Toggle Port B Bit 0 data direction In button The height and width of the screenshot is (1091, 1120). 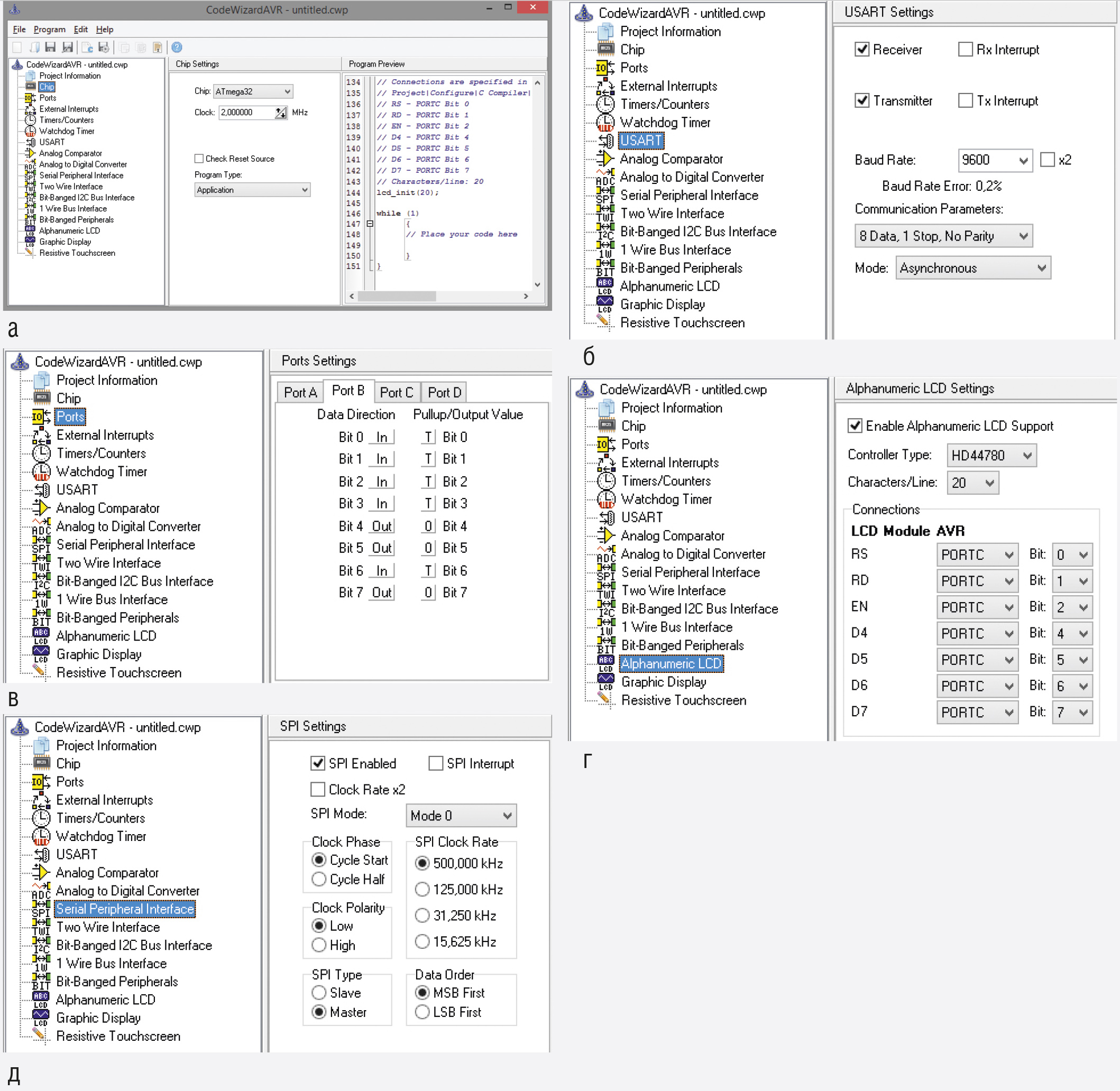381,437
